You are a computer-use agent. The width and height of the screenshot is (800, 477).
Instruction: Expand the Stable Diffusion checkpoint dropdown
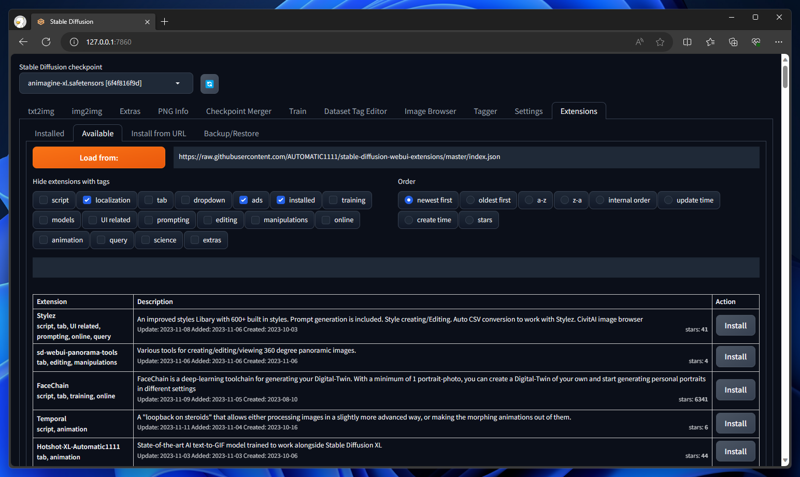[x=106, y=83]
